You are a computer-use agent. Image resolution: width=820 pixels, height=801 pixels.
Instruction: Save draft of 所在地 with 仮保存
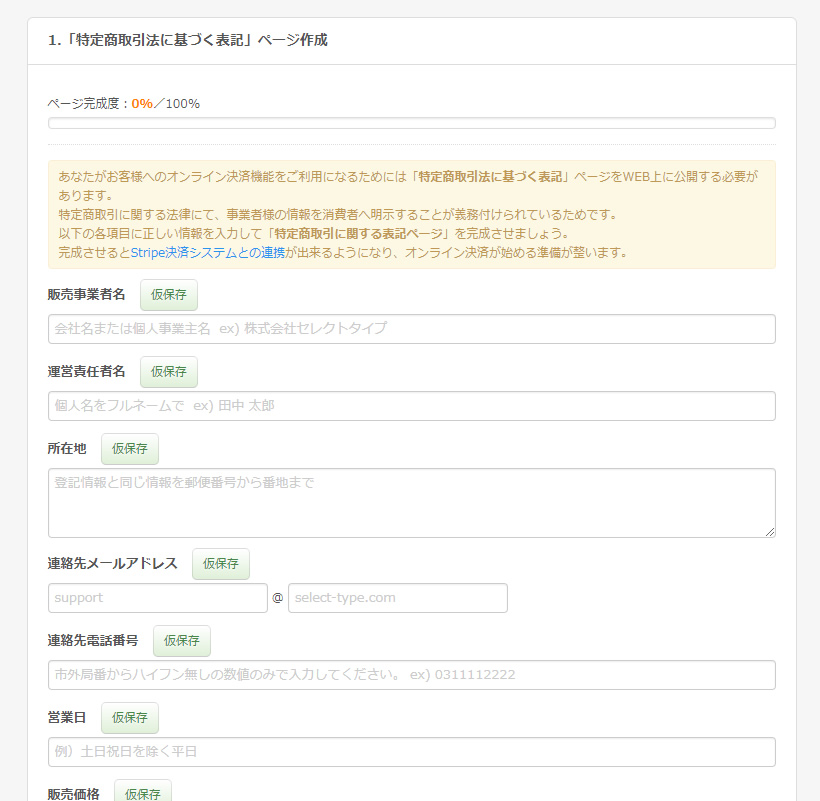click(129, 449)
